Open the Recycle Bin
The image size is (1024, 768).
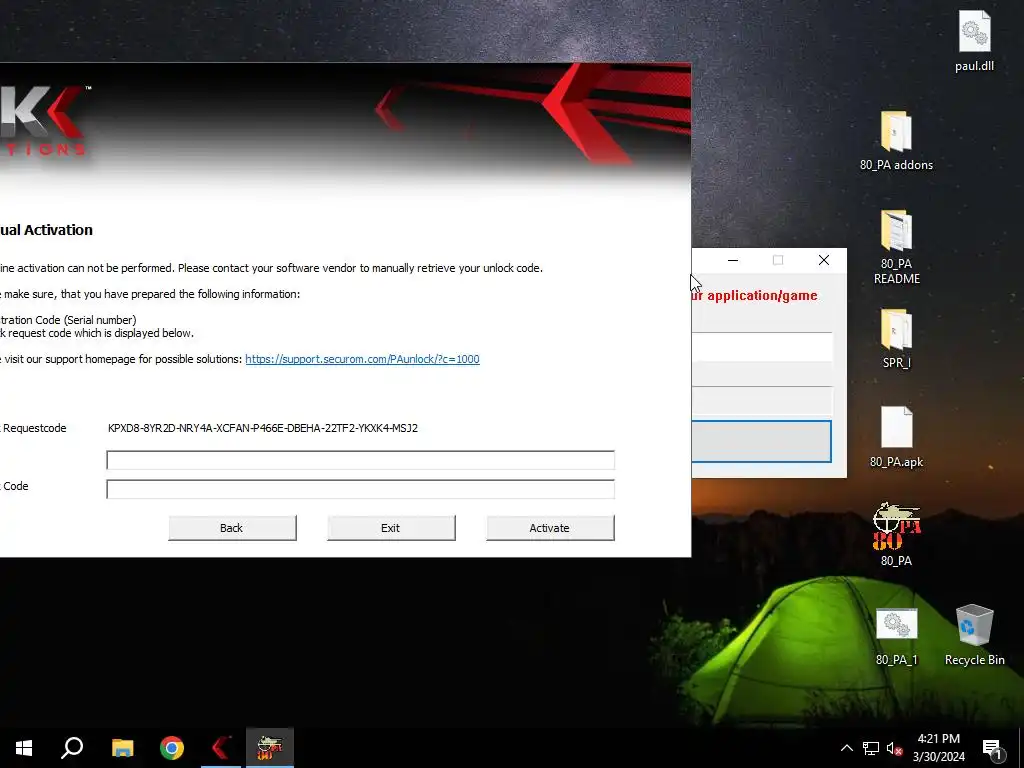coord(974,635)
